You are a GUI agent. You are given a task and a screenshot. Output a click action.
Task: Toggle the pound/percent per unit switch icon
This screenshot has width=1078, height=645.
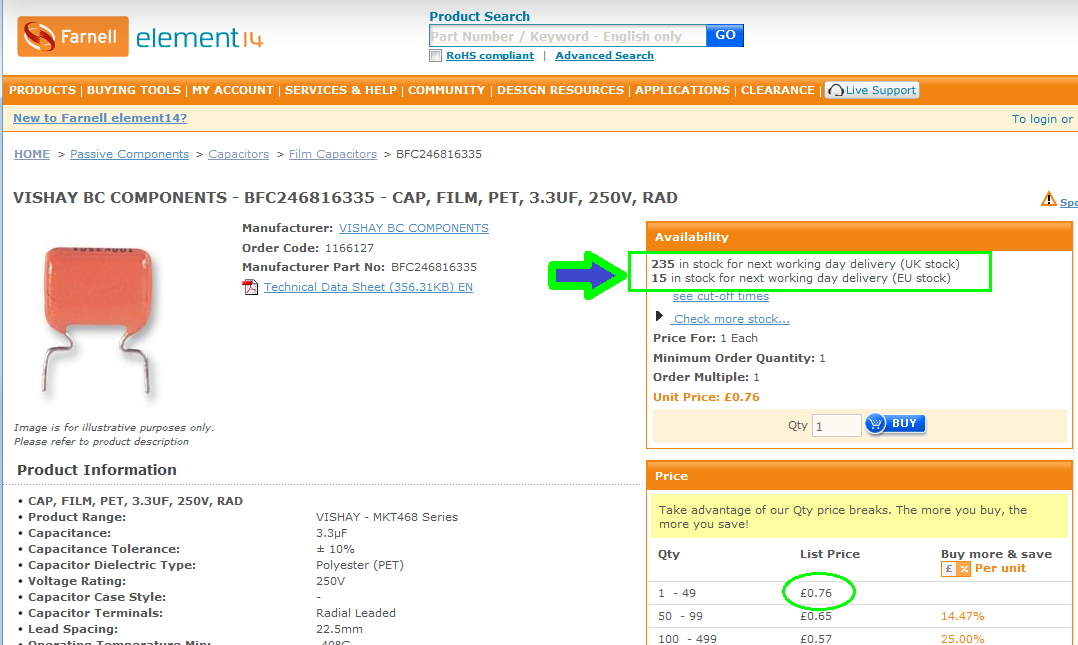coord(956,569)
